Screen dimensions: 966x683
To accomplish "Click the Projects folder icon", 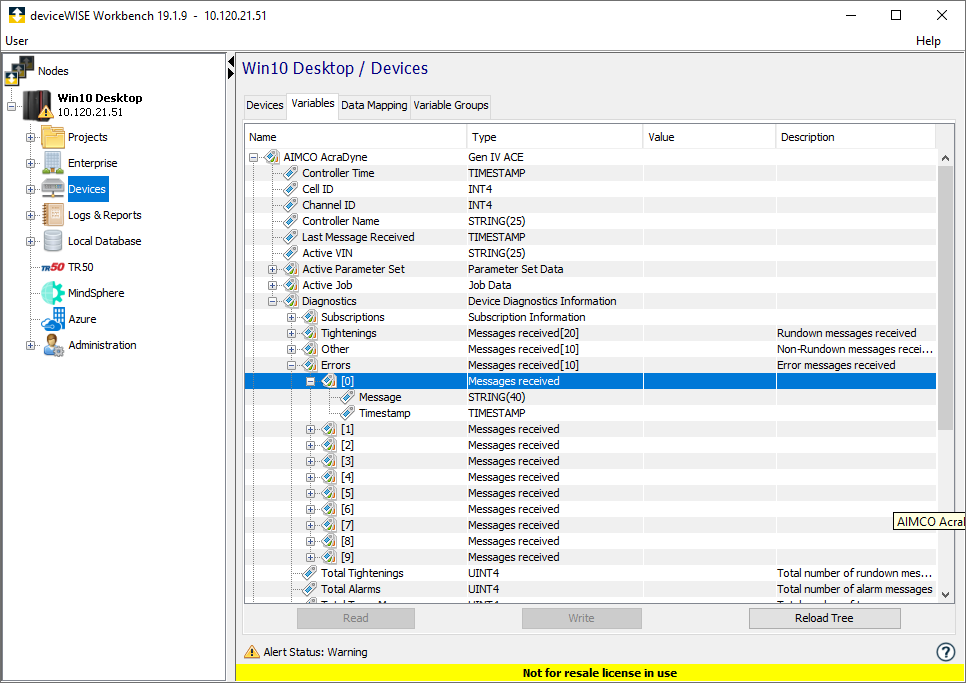I will tap(53, 137).
